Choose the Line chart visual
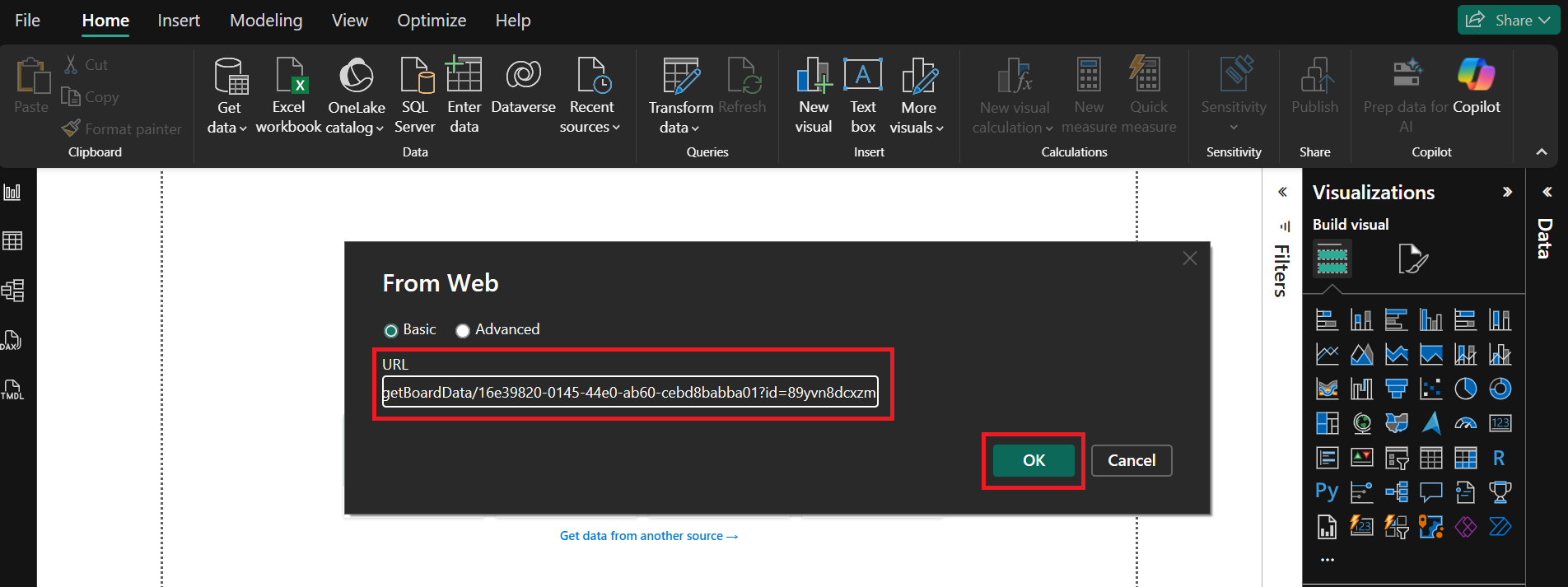This screenshot has height=587, width=1568. pyautogui.click(x=1327, y=354)
